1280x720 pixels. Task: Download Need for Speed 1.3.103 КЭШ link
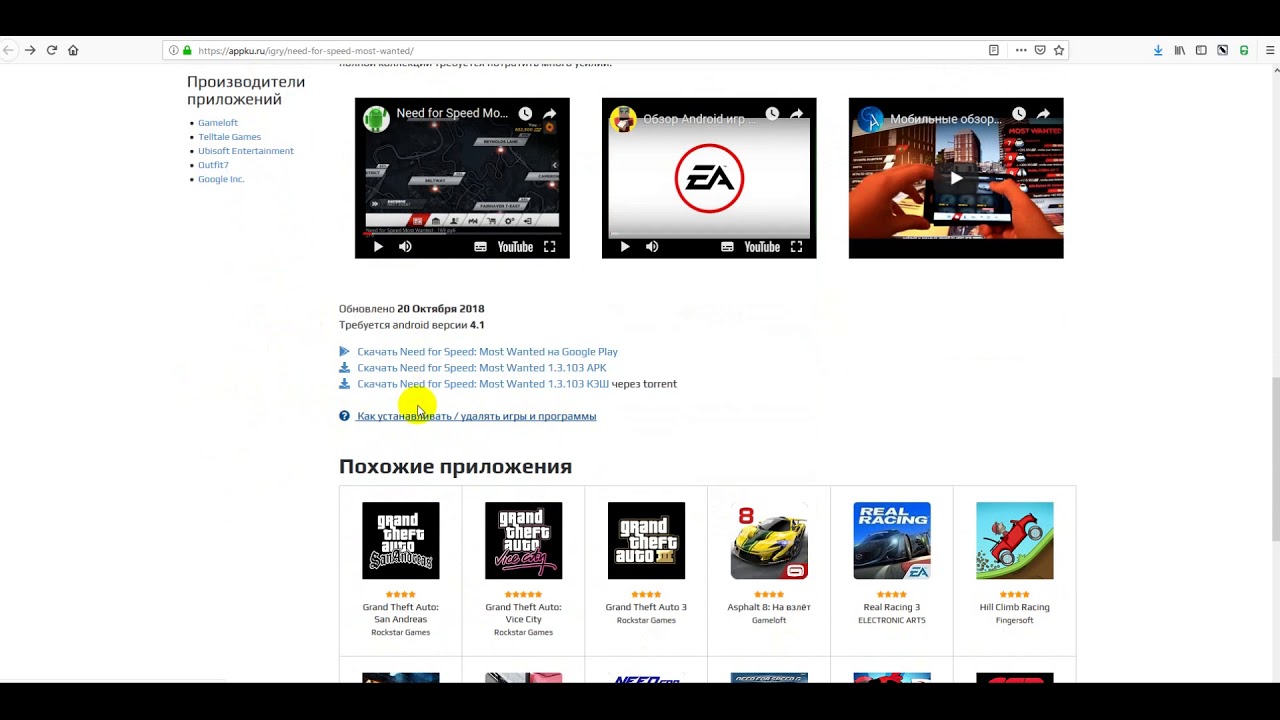pyautogui.click(x=483, y=384)
